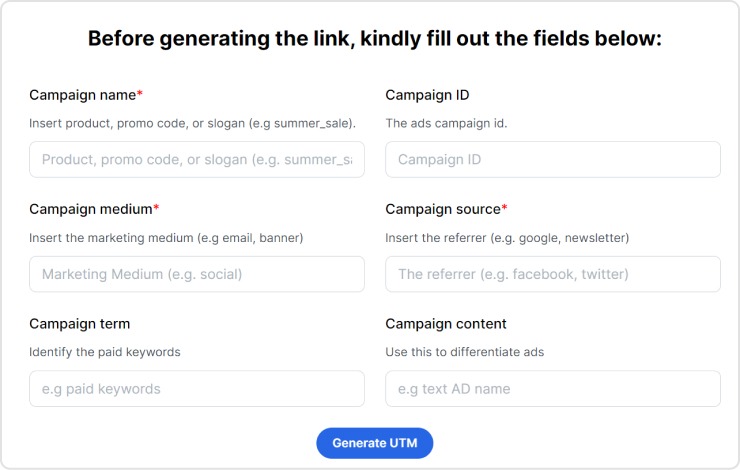
Task: Click the "Before generating the link" heading
Action: (x=375, y=39)
